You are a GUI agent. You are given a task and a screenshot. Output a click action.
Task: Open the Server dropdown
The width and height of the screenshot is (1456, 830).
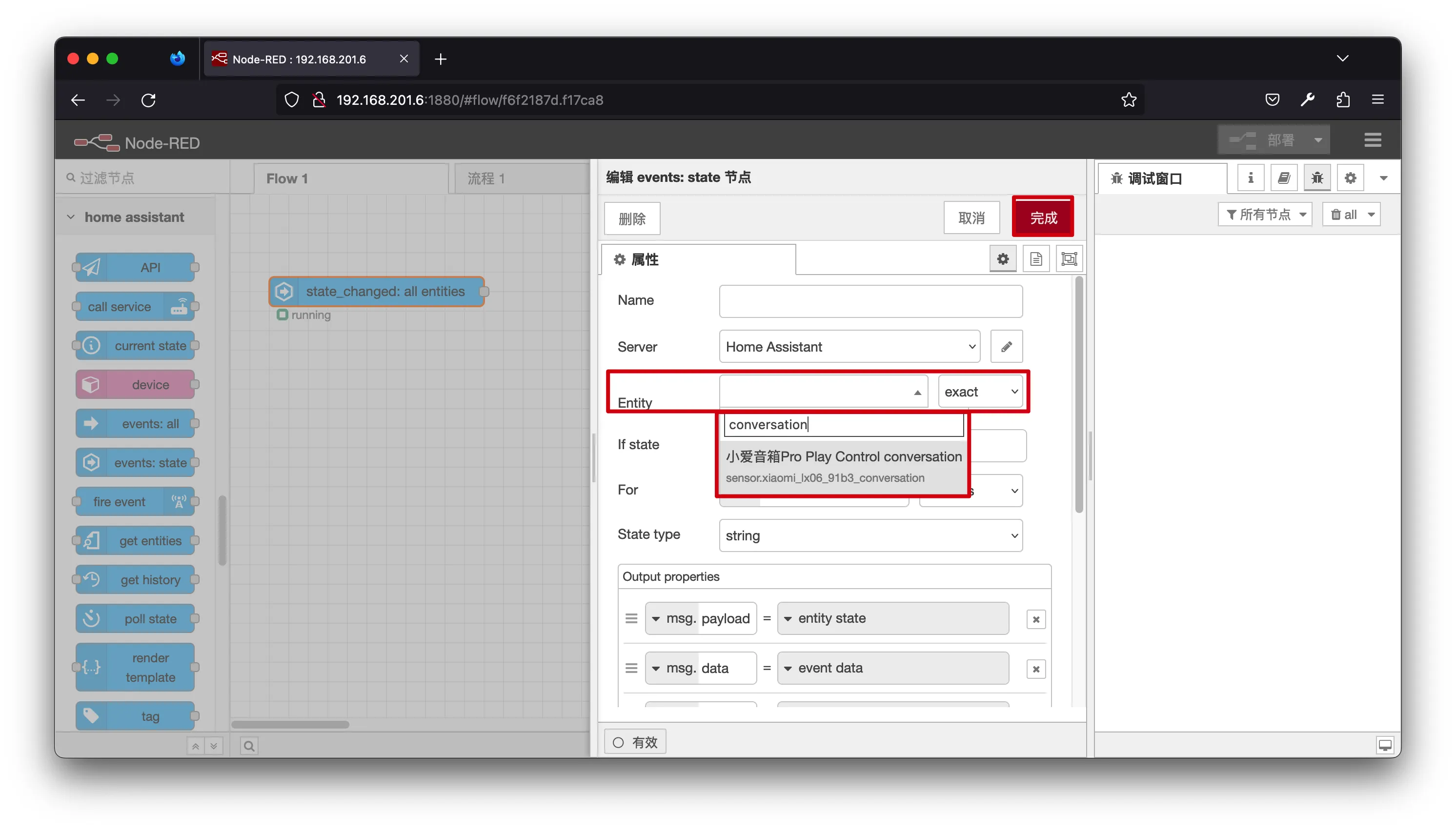pos(850,347)
